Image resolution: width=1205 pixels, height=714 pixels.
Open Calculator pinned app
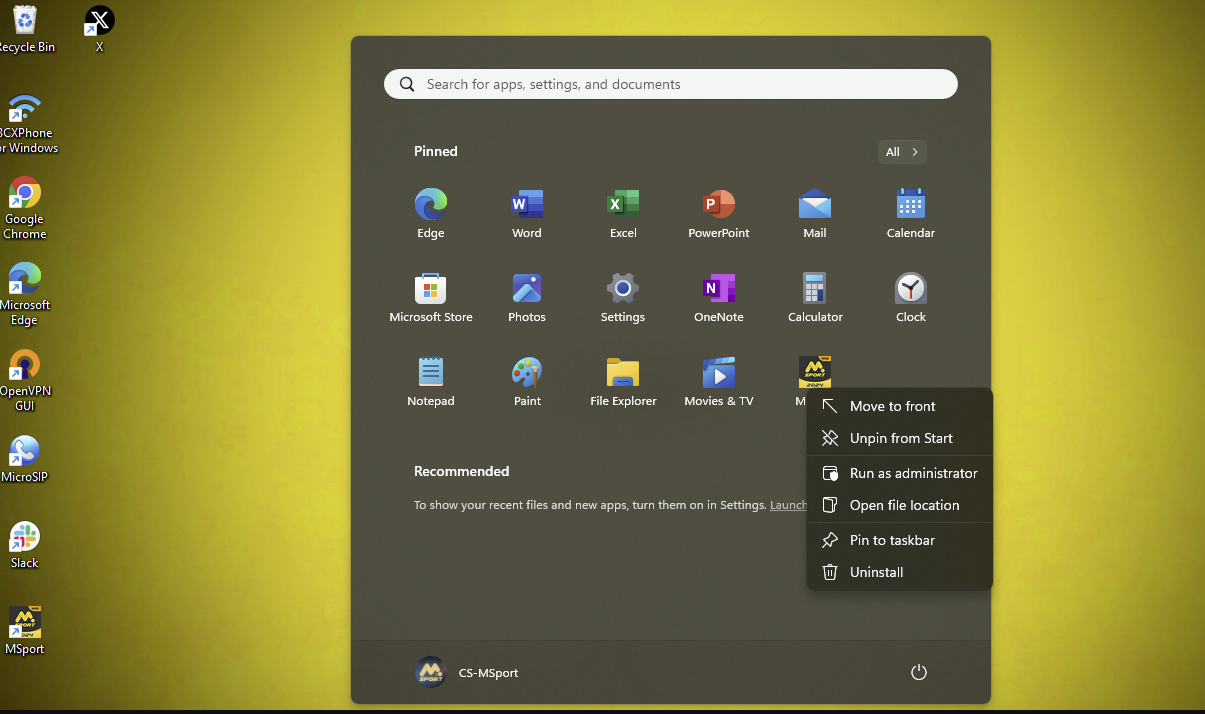[814, 297]
